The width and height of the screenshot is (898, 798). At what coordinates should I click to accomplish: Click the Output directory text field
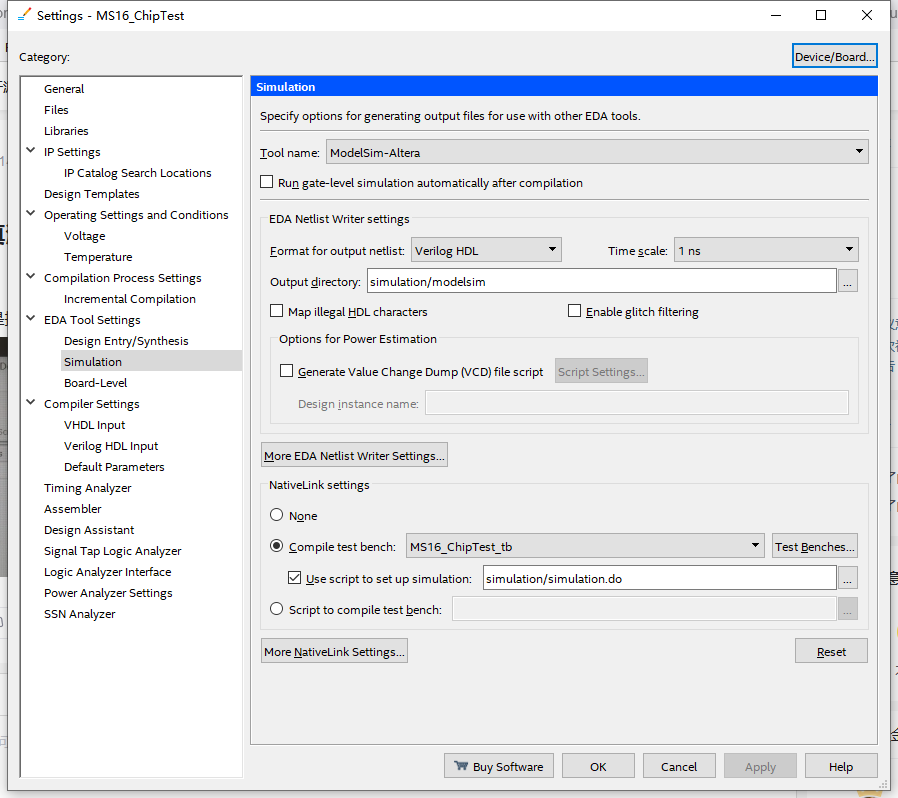(x=601, y=282)
